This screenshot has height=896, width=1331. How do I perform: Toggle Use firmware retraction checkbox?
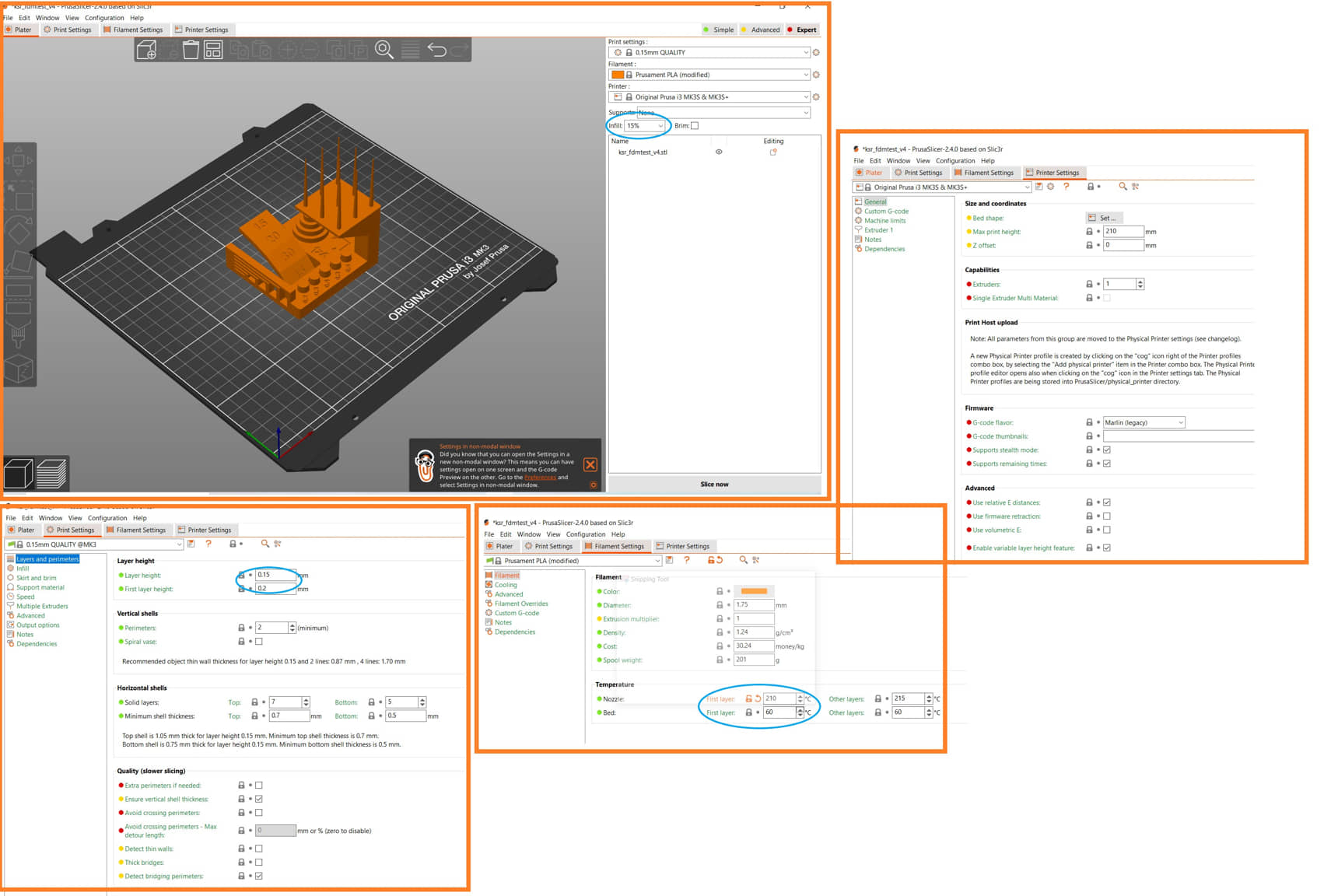(x=1107, y=516)
